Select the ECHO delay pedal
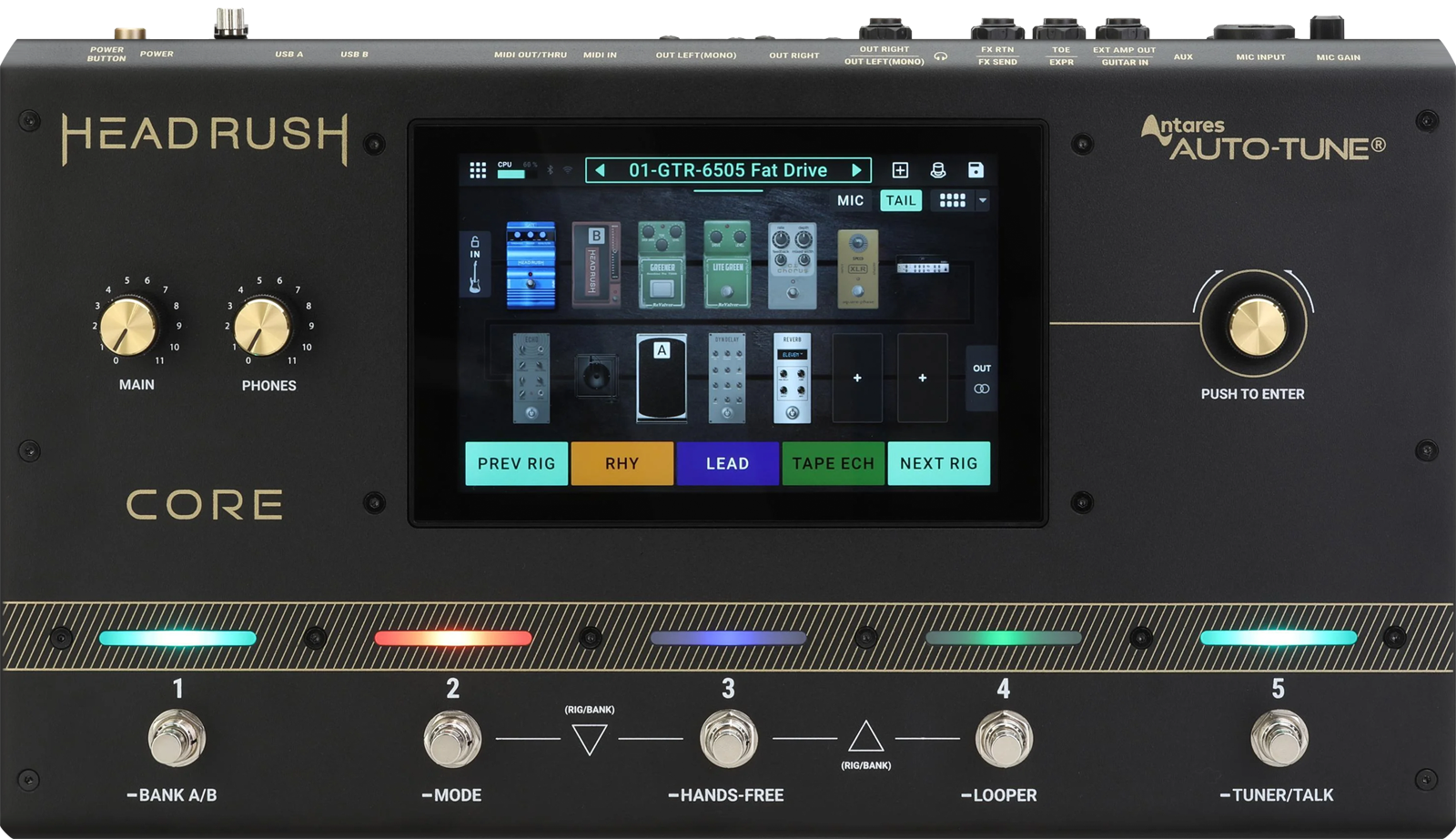 (531, 378)
